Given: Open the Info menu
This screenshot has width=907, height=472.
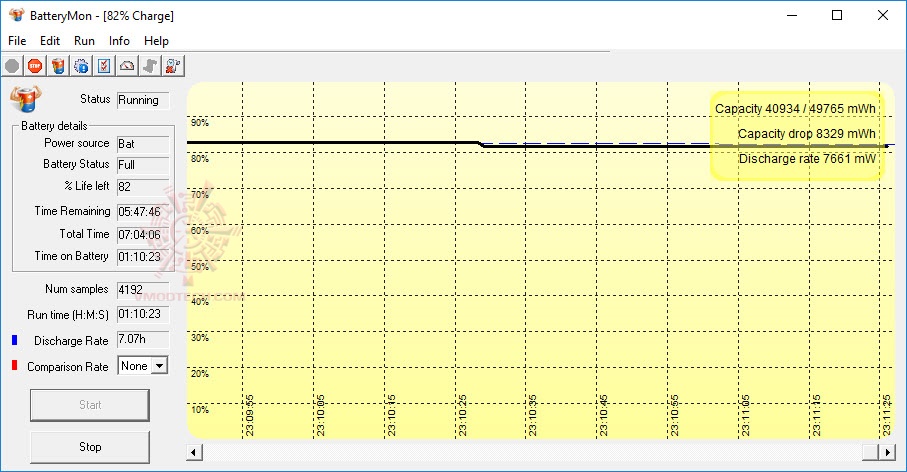Looking at the screenshot, I should pos(119,41).
